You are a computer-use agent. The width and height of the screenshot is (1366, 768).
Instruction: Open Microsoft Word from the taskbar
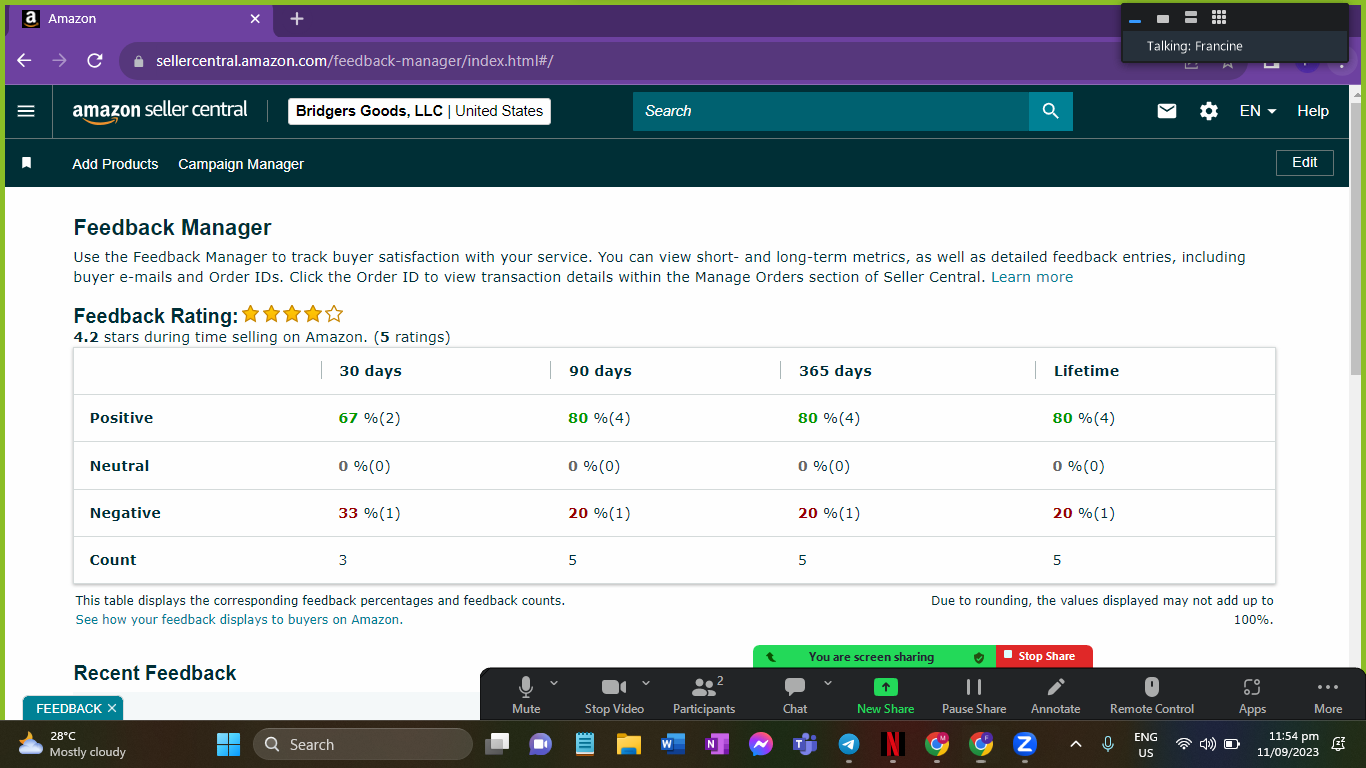point(672,744)
